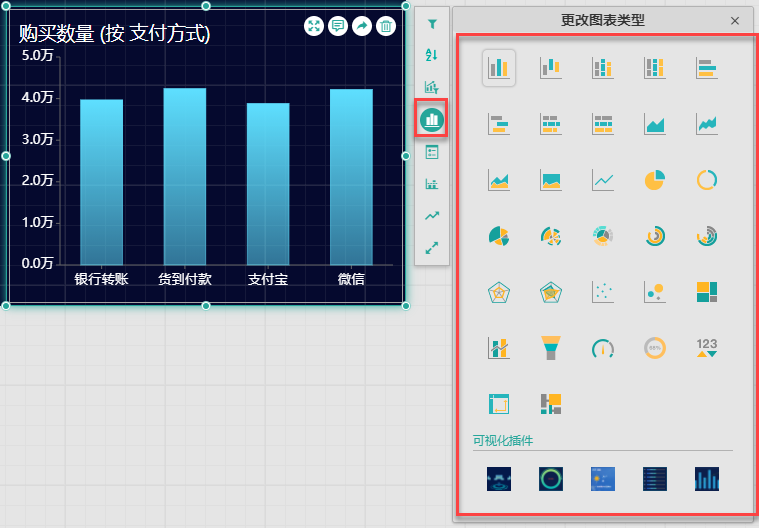The image size is (759, 528).
Task: Delete the chart with the trash icon
Action: tap(386, 26)
